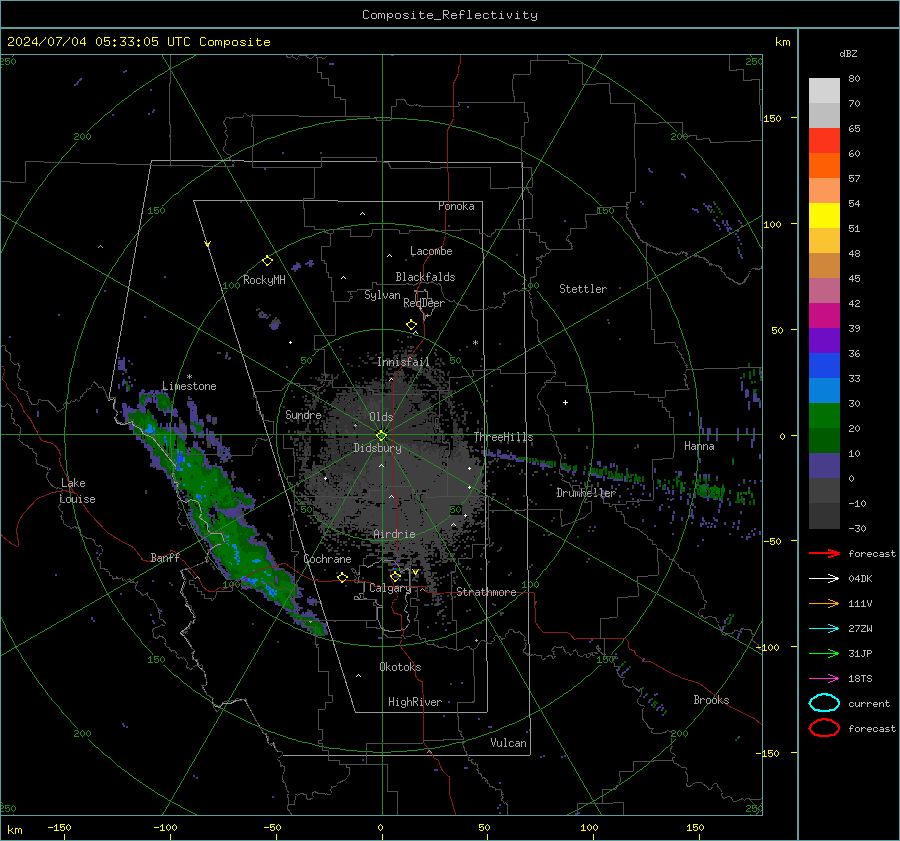Click the orange 111V arrow icon

point(824,603)
